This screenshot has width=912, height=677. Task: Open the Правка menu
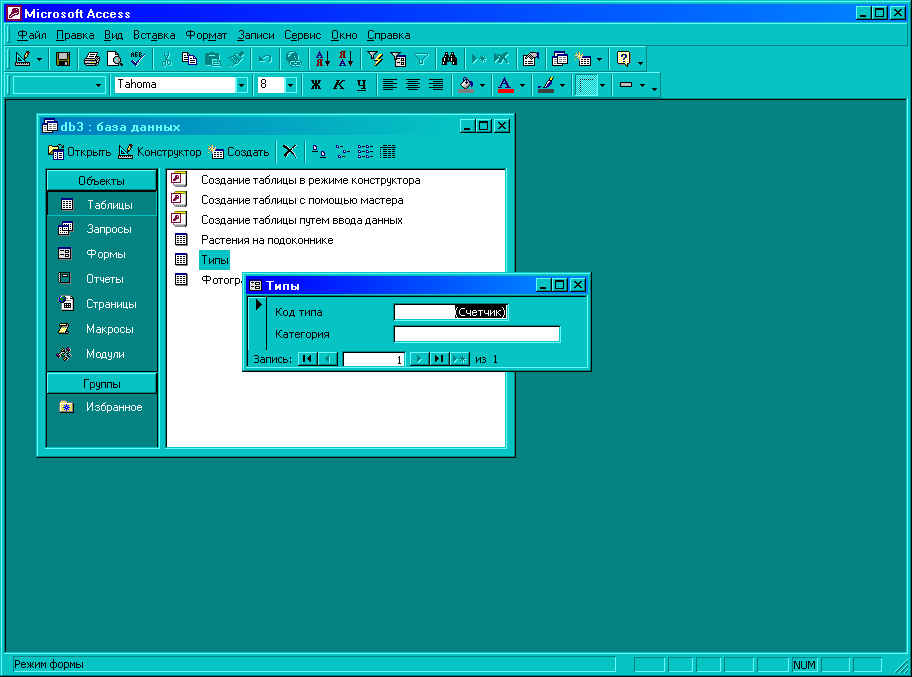[x=75, y=35]
